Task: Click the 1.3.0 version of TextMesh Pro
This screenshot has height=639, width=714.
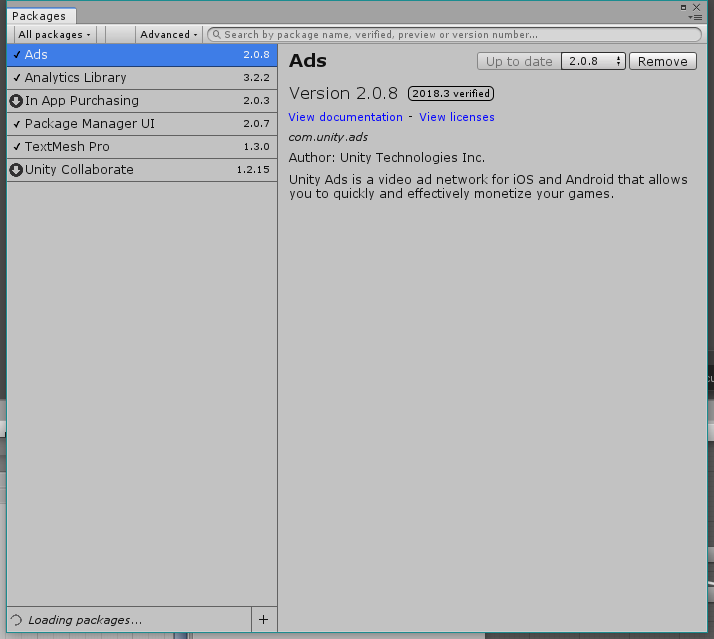Action: [x=256, y=147]
